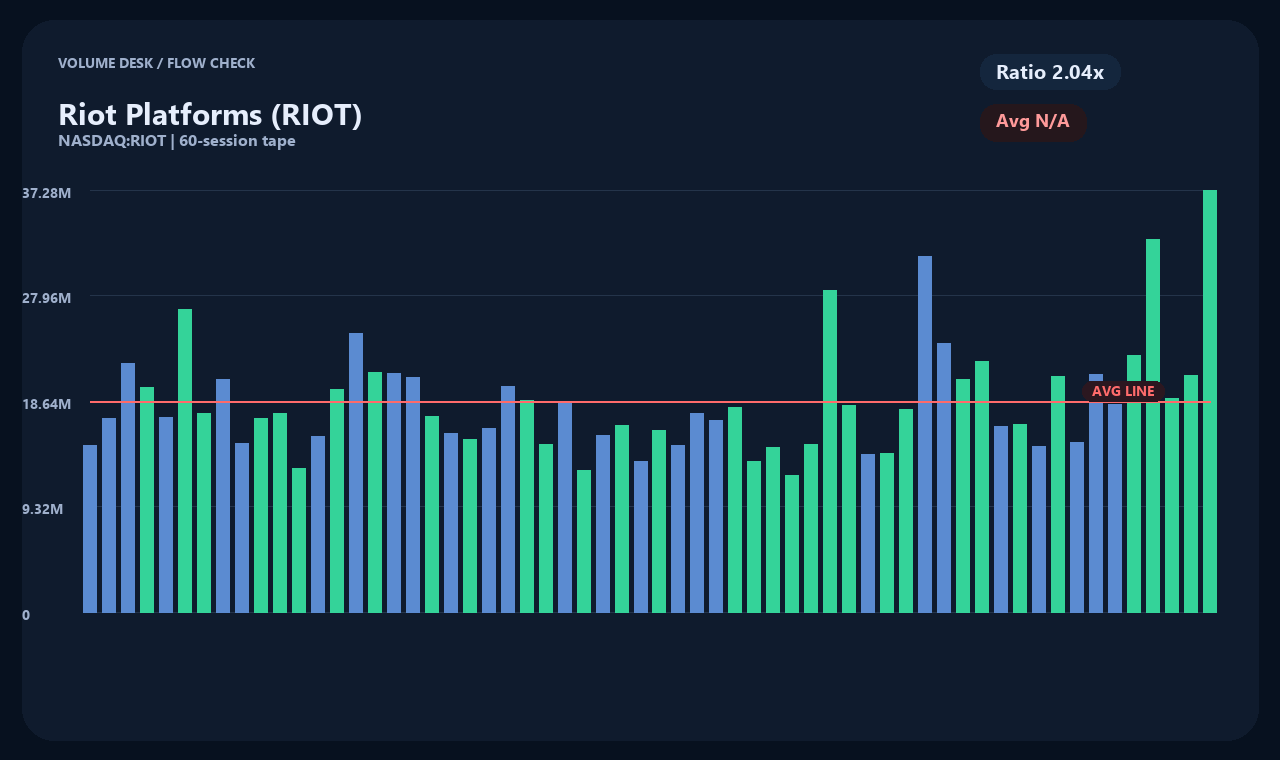Click the tallest blue bar in the chart
The image size is (1280, 760).
925,434
